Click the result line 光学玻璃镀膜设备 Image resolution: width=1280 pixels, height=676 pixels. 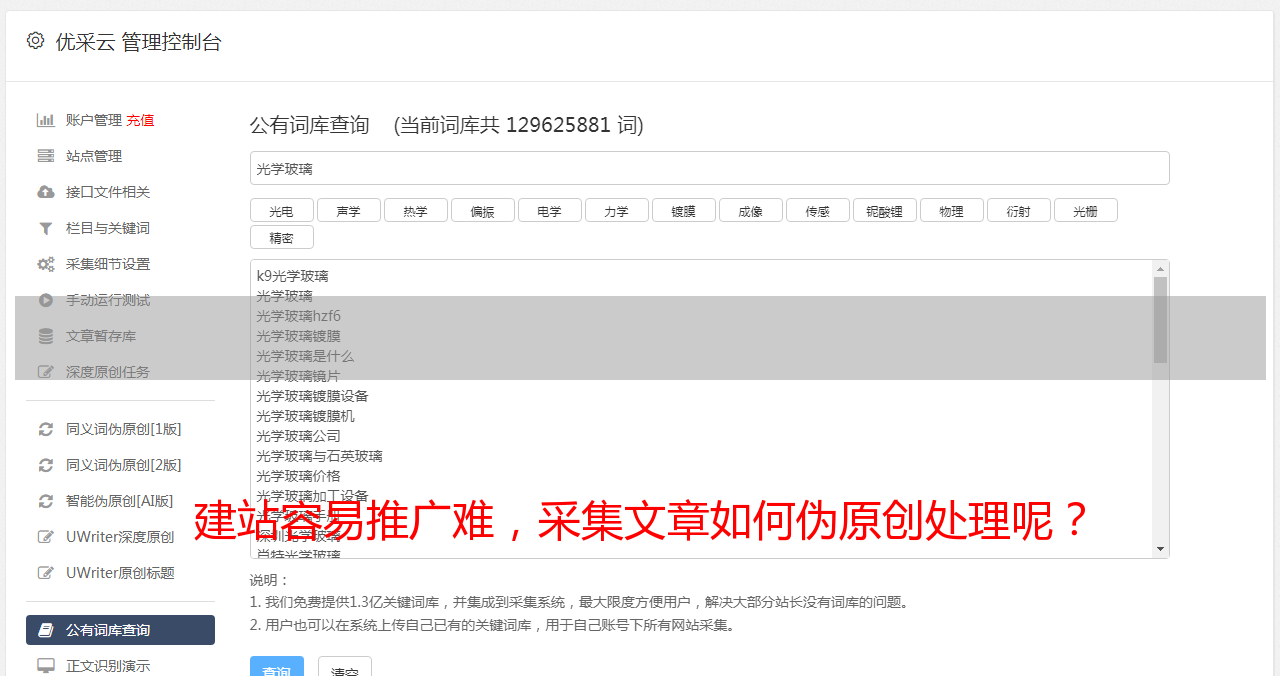(312, 396)
